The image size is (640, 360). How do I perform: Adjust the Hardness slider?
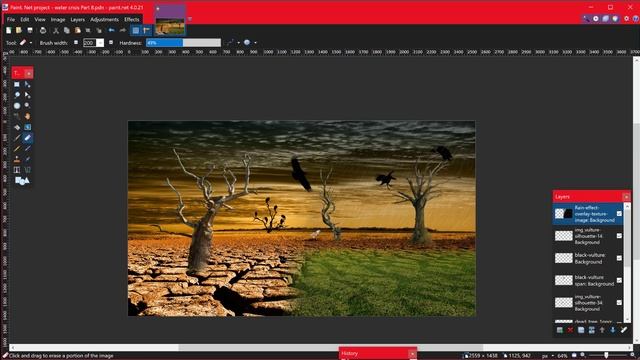183,42
